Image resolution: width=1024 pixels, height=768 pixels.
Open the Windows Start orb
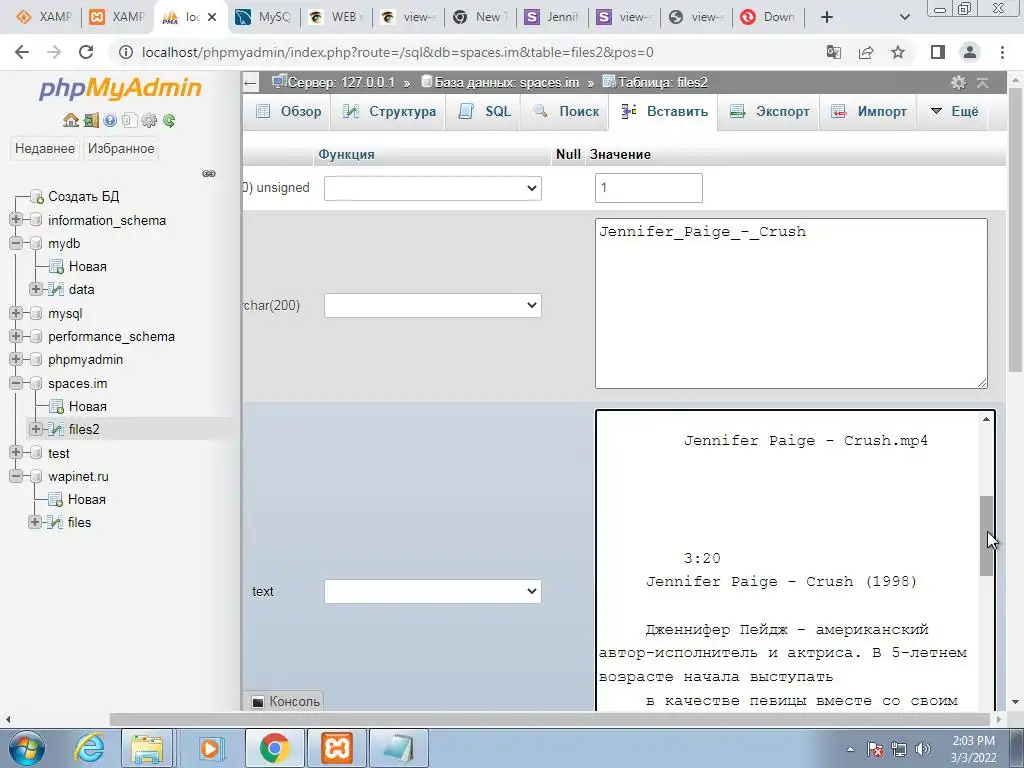point(27,748)
